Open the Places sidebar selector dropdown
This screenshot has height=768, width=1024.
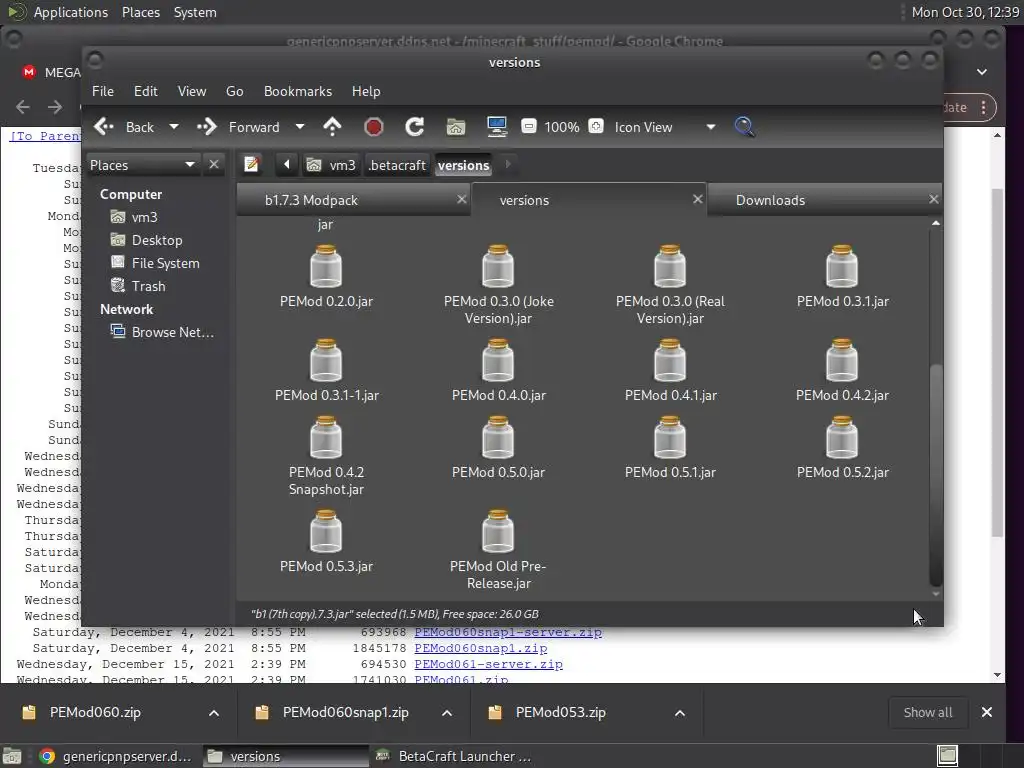142,165
